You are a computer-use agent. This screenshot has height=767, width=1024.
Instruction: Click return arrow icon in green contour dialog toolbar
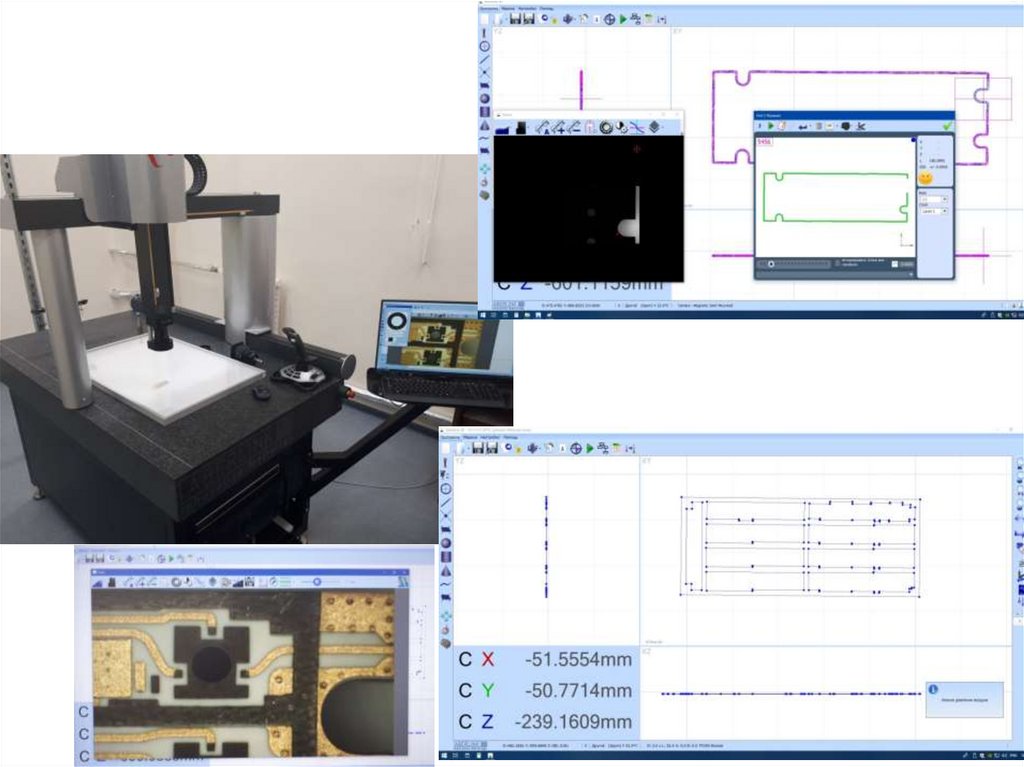click(x=803, y=127)
